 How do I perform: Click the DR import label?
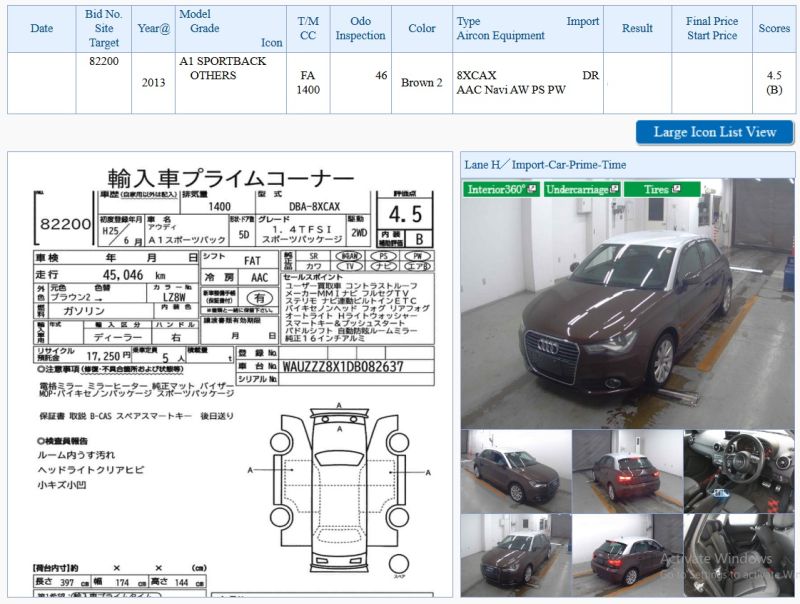(x=590, y=76)
